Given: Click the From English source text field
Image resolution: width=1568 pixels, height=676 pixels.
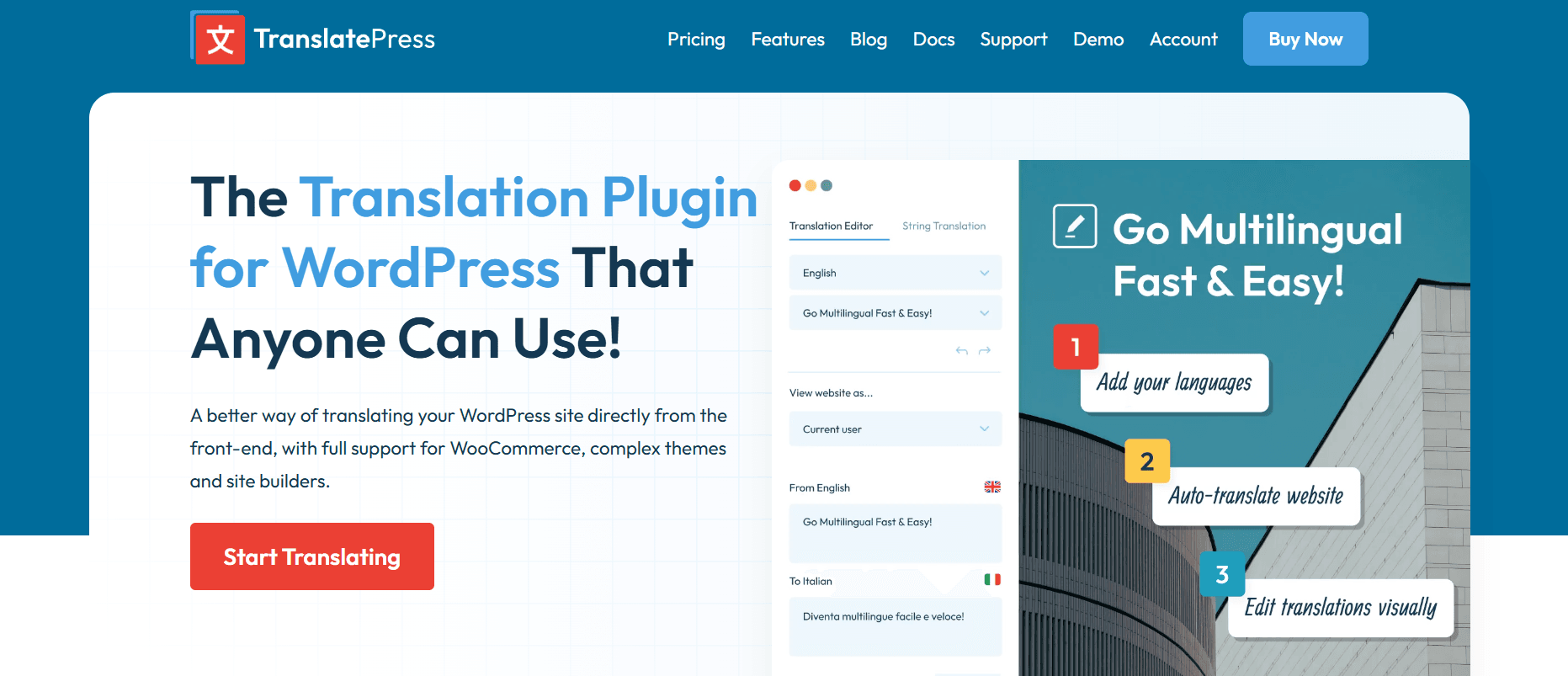Looking at the screenshot, I should point(896,534).
